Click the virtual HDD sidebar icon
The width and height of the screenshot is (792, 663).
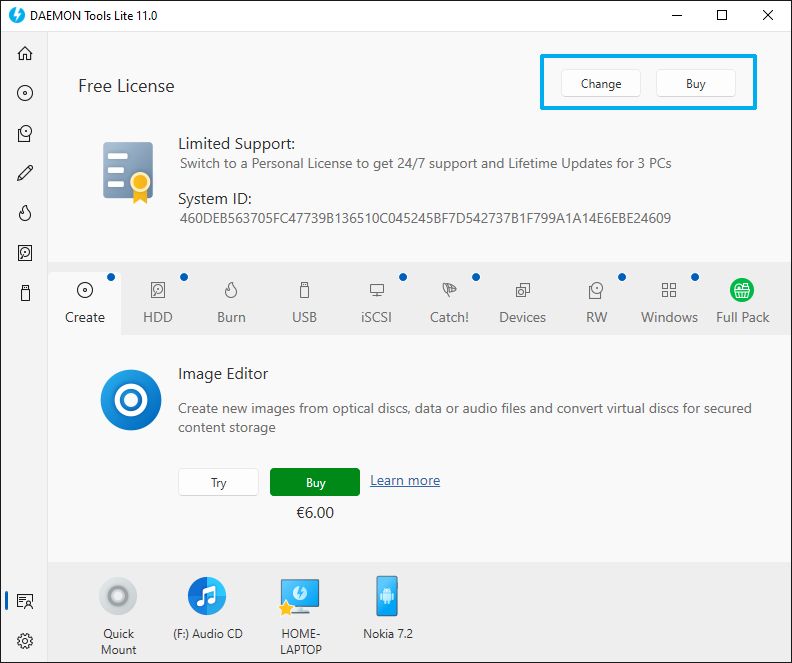coord(25,252)
